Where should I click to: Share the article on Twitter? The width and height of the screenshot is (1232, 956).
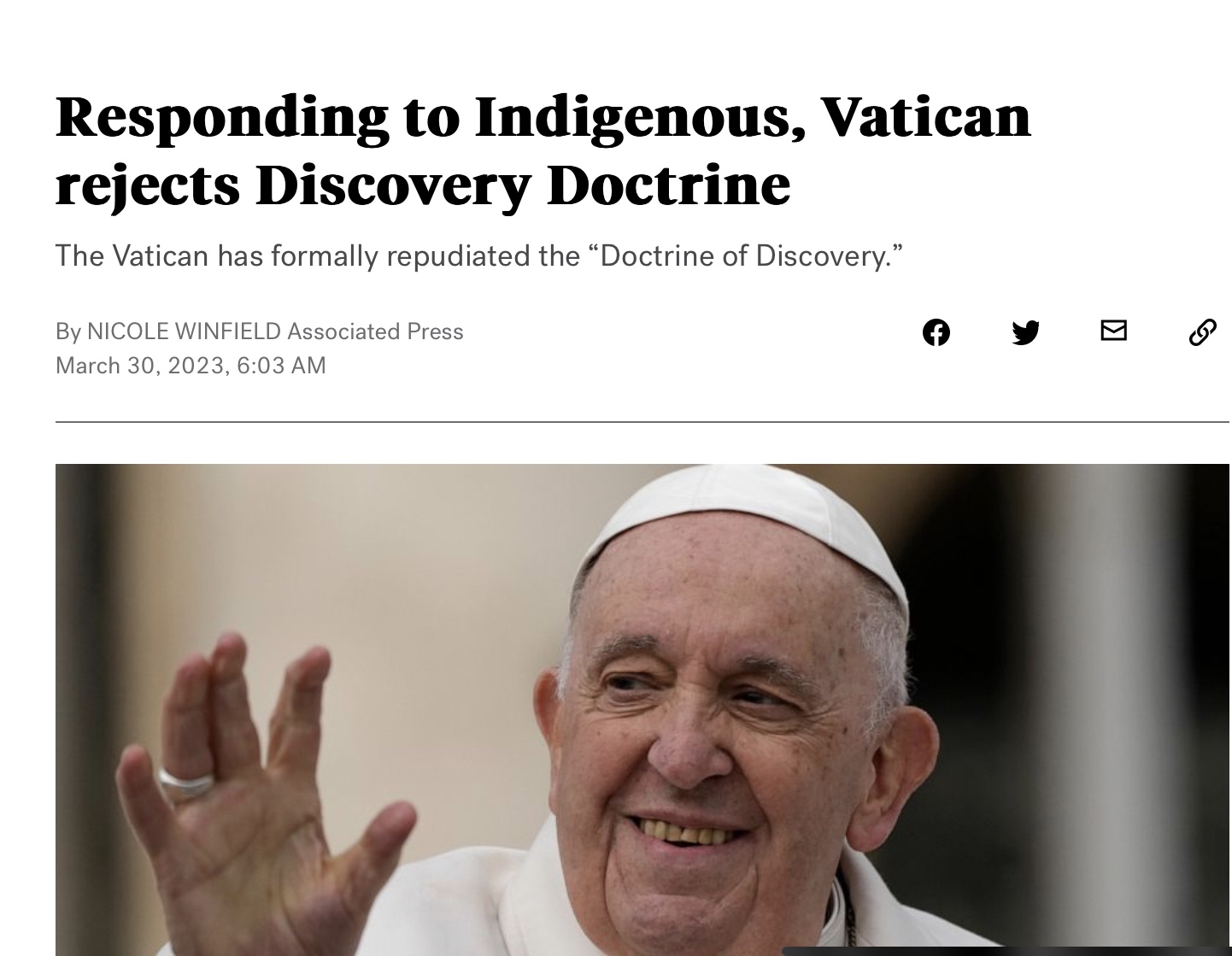coord(1025,332)
